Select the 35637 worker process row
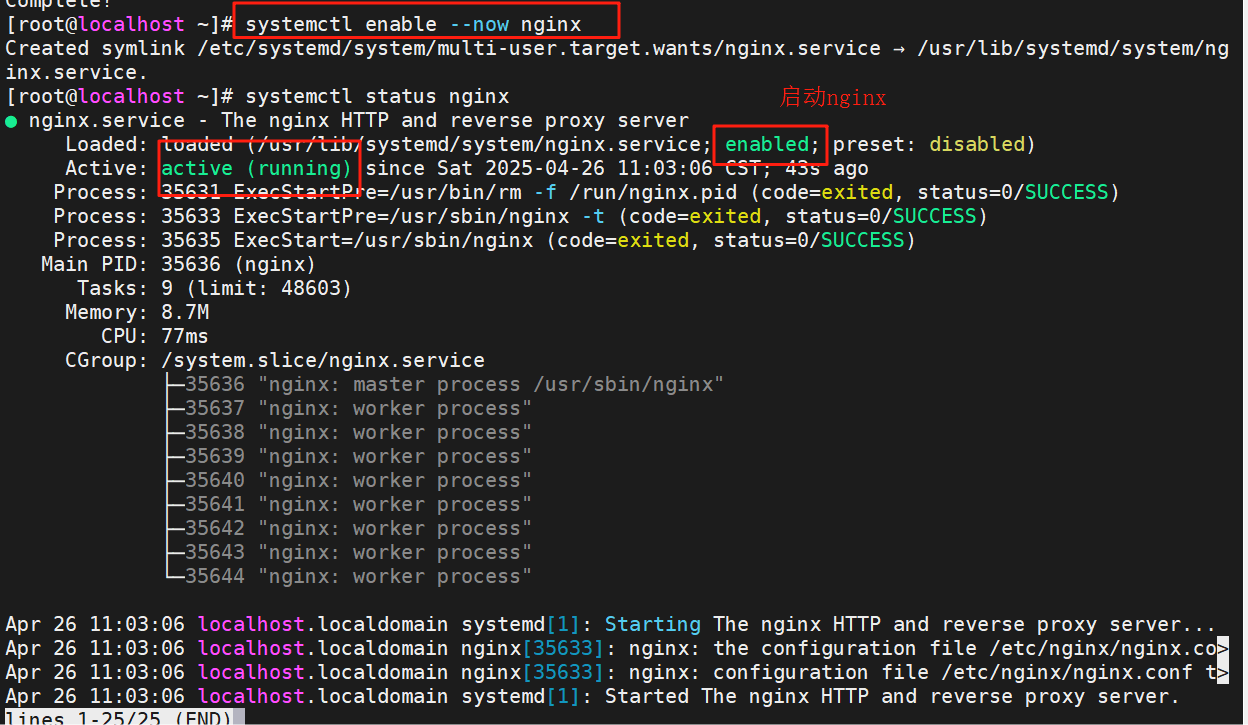 347,408
